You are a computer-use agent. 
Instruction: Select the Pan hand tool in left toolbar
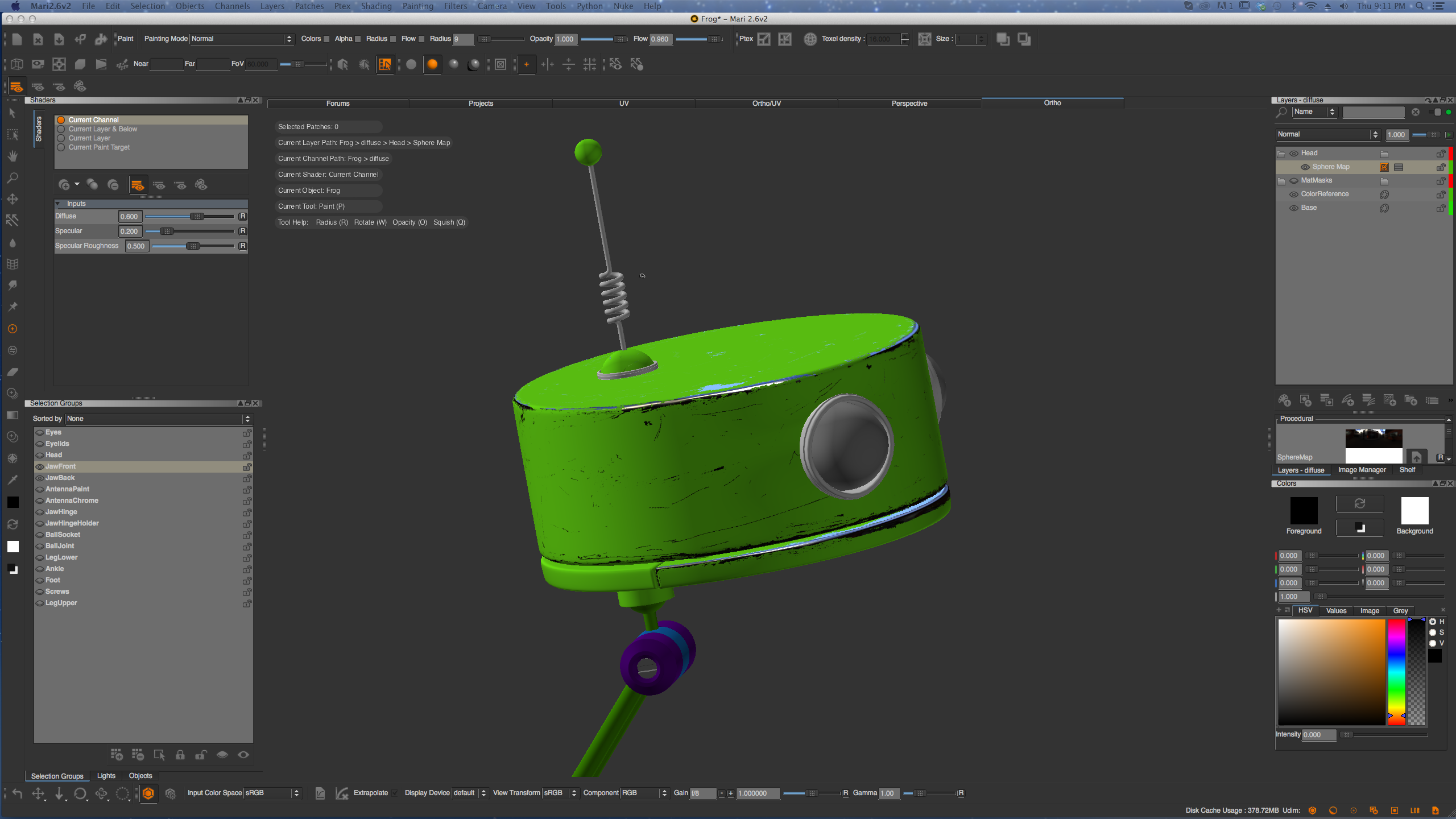[x=13, y=156]
